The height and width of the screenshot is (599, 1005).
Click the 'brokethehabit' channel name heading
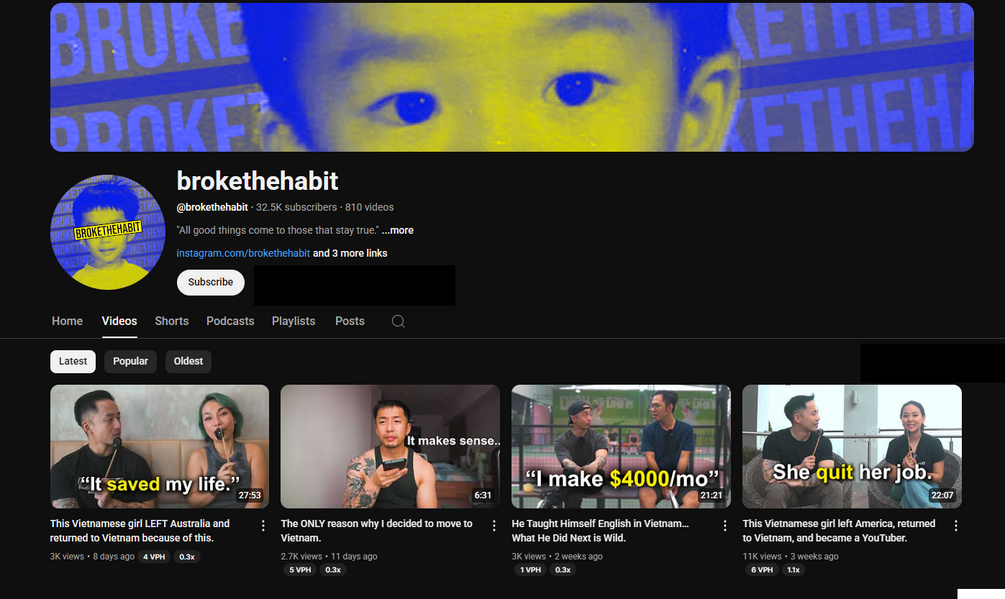click(257, 181)
